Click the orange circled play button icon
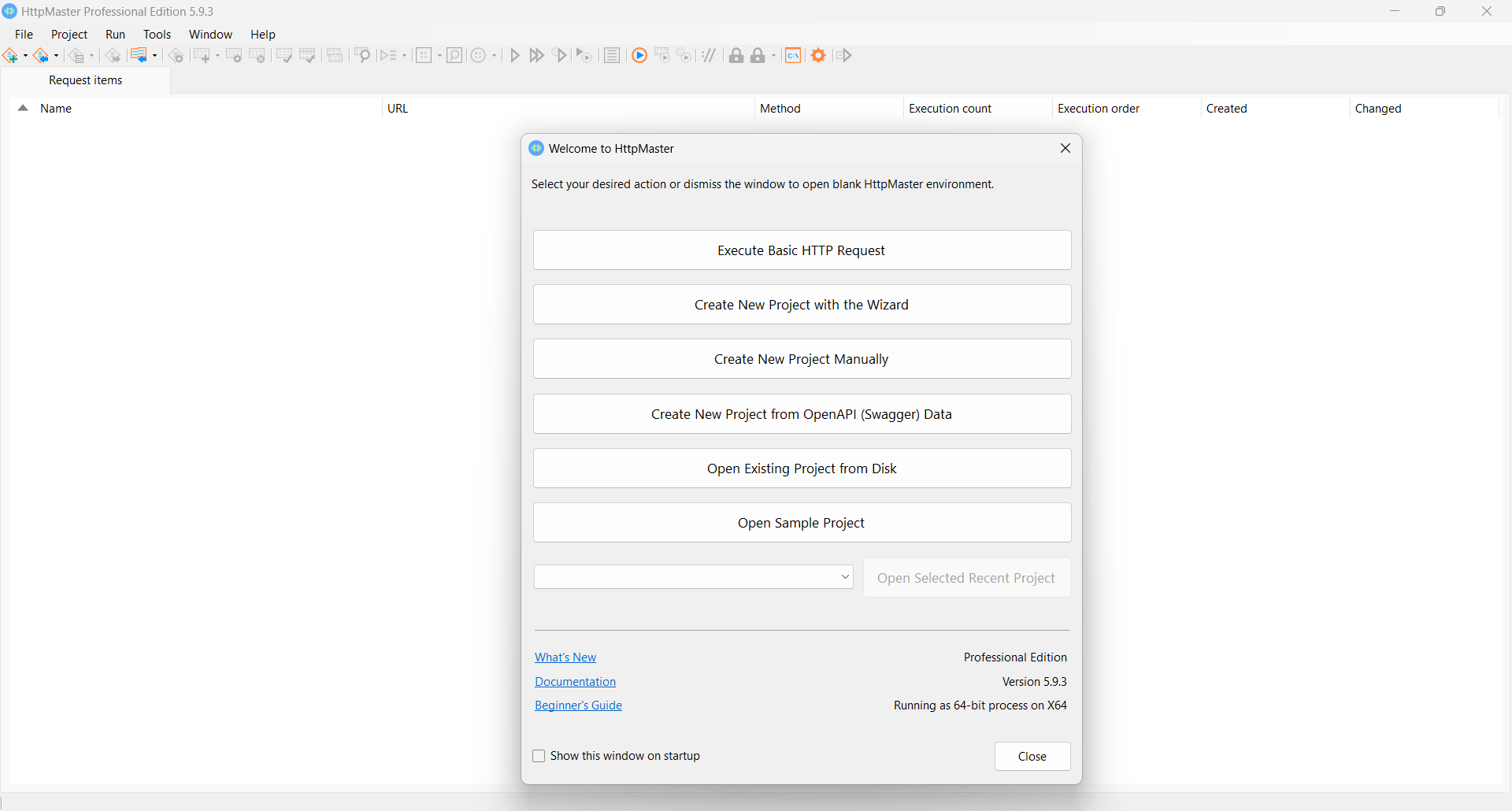Viewport: 1512px width, 811px height. point(639,55)
